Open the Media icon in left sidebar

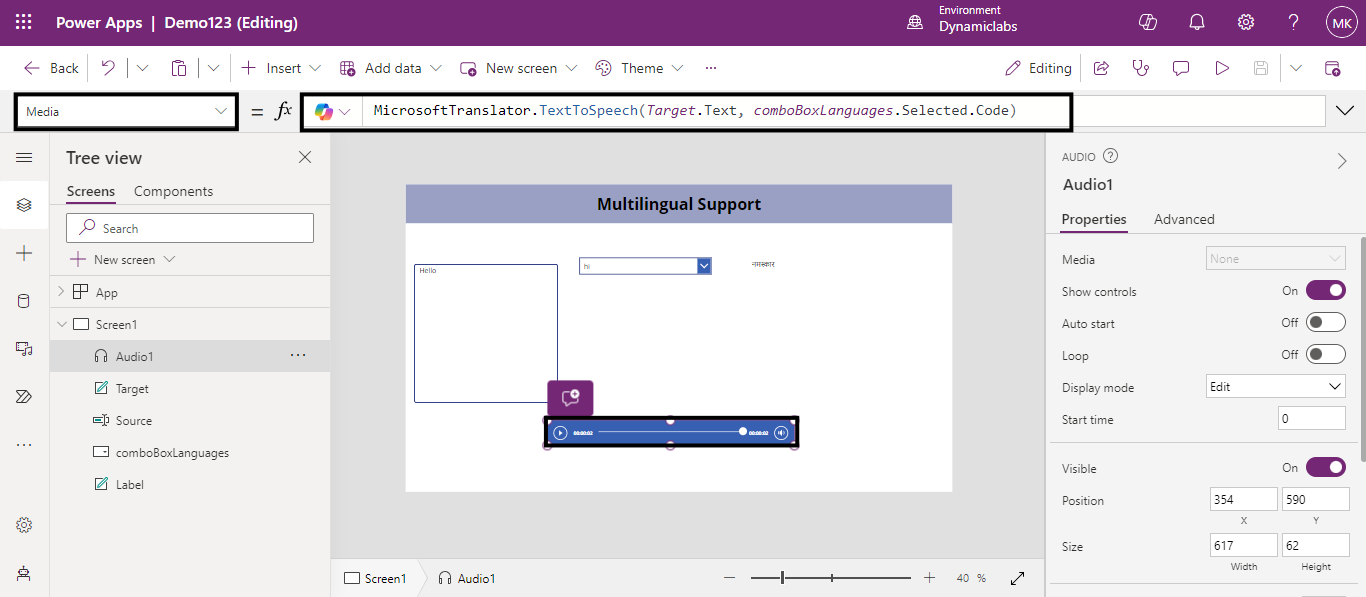pos(24,348)
